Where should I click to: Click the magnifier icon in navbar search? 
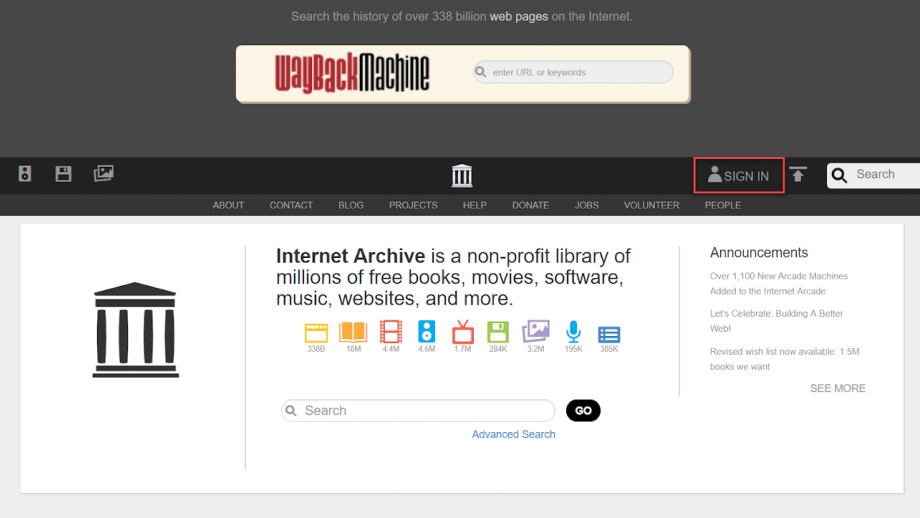pos(840,175)
